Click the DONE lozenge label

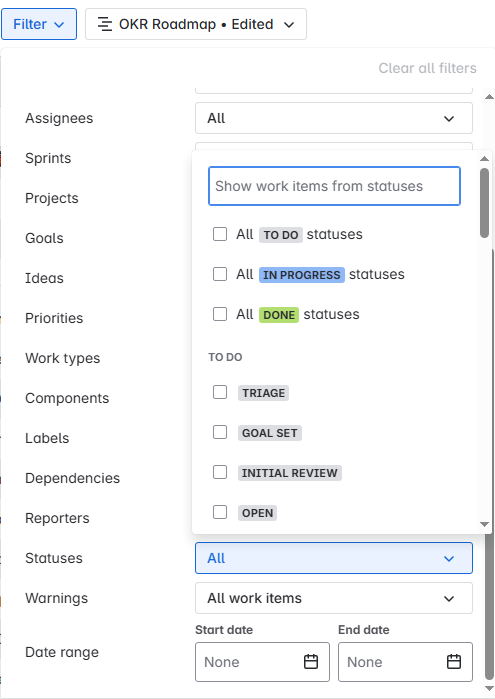point(279,315)
